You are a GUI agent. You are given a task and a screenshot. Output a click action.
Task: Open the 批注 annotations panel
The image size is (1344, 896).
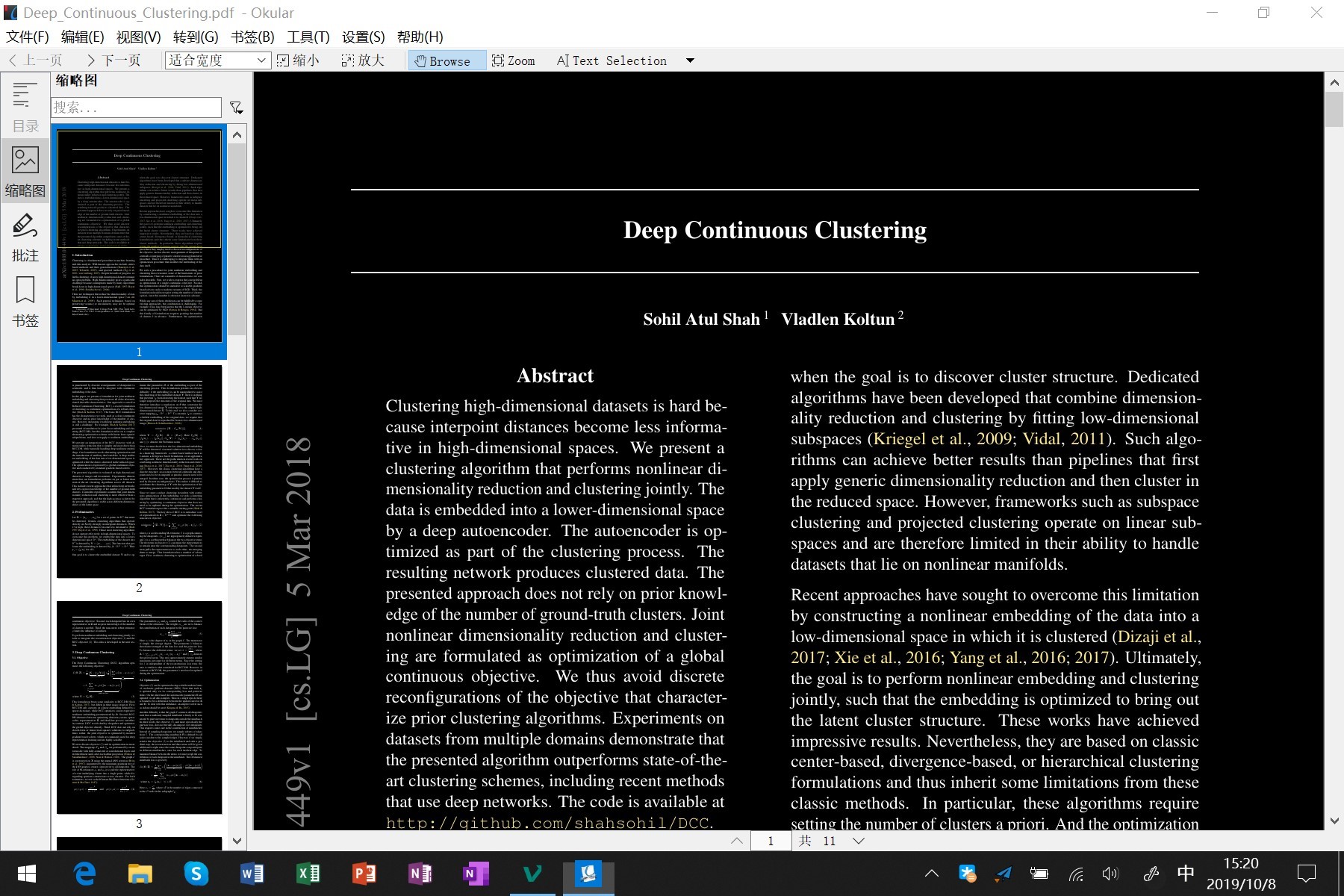[25, 237]
